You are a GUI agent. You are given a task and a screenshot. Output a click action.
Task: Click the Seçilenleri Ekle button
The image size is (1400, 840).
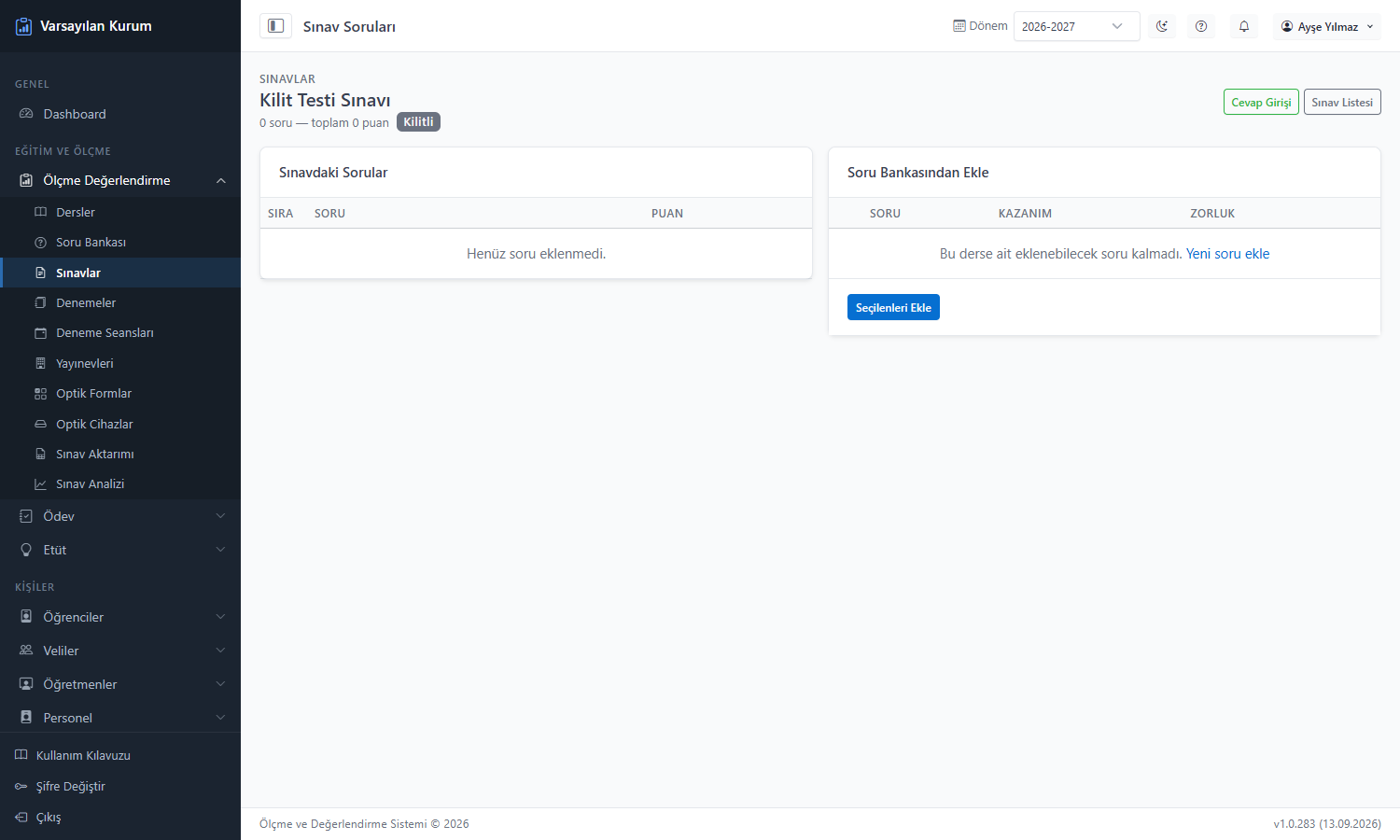(x=893, y=307)
